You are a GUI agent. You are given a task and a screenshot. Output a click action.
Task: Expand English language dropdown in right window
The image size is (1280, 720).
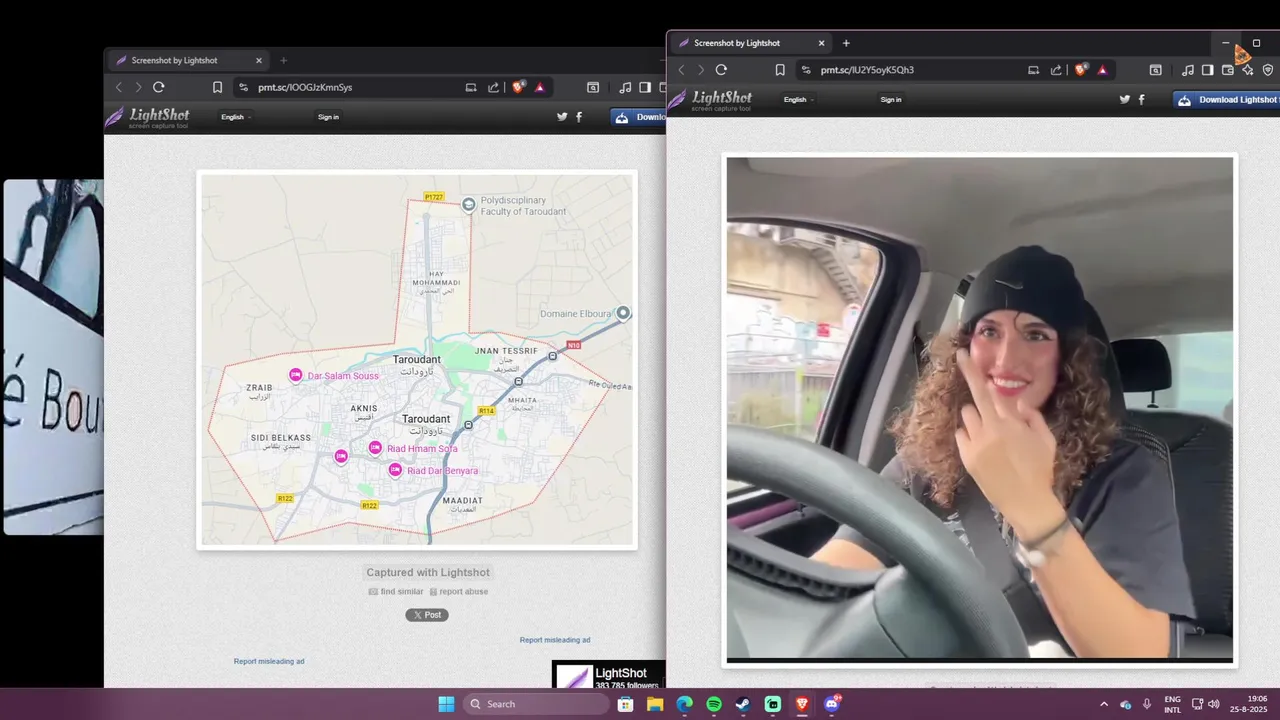(x=798, y=99)
